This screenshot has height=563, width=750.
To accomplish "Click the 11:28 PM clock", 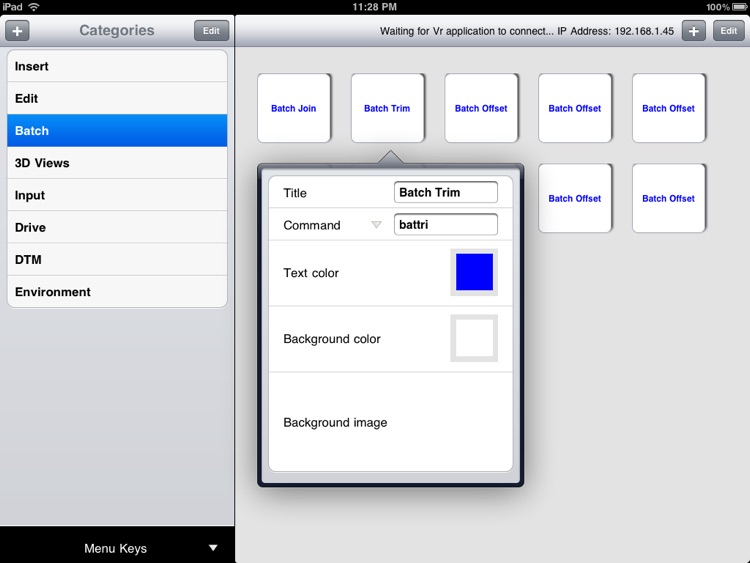I will pyautogui.click(x=375, y=7).
